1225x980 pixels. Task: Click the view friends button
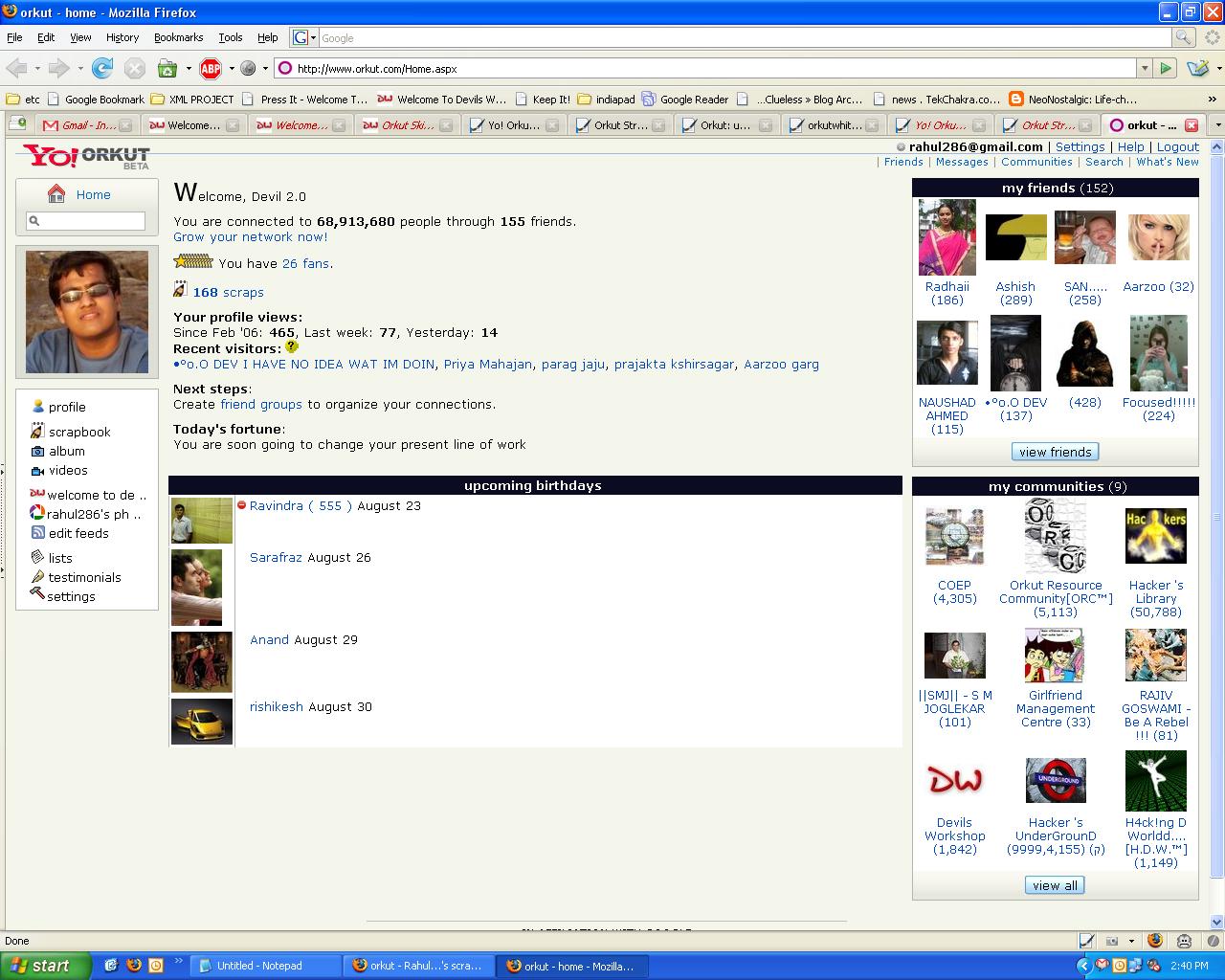tap(1055, 452)
